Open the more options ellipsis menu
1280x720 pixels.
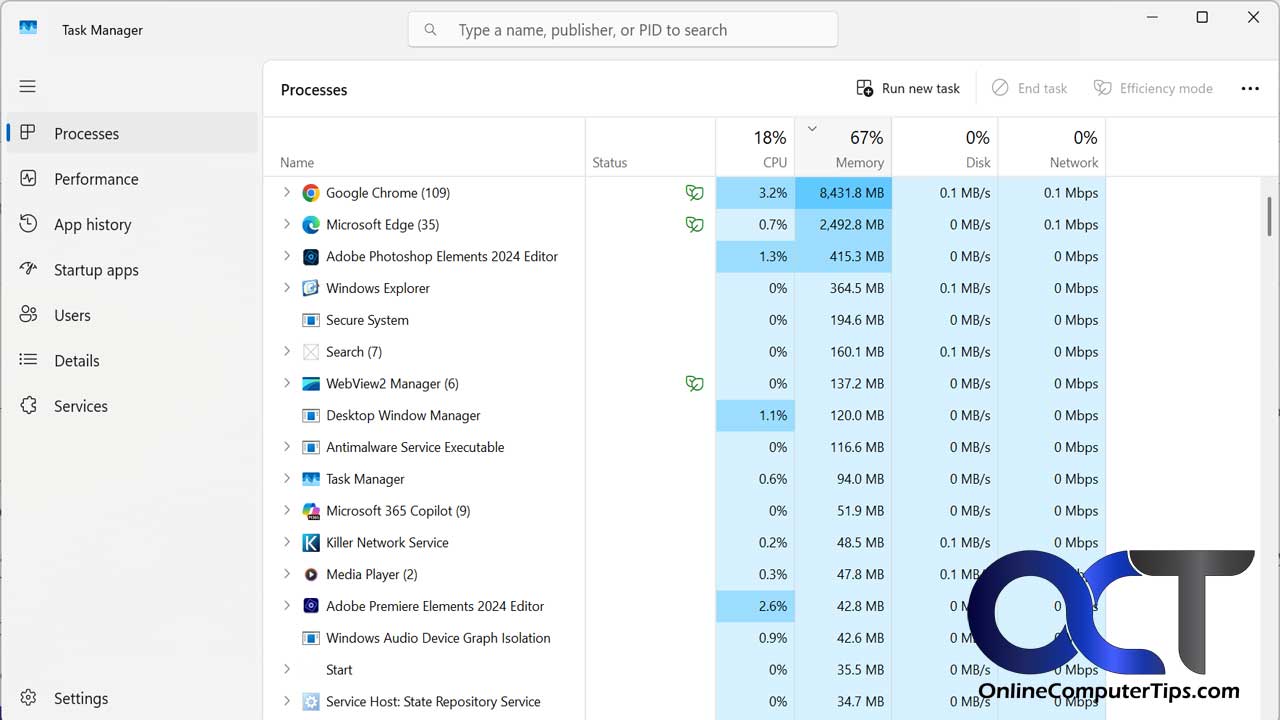click(1250, 89)
